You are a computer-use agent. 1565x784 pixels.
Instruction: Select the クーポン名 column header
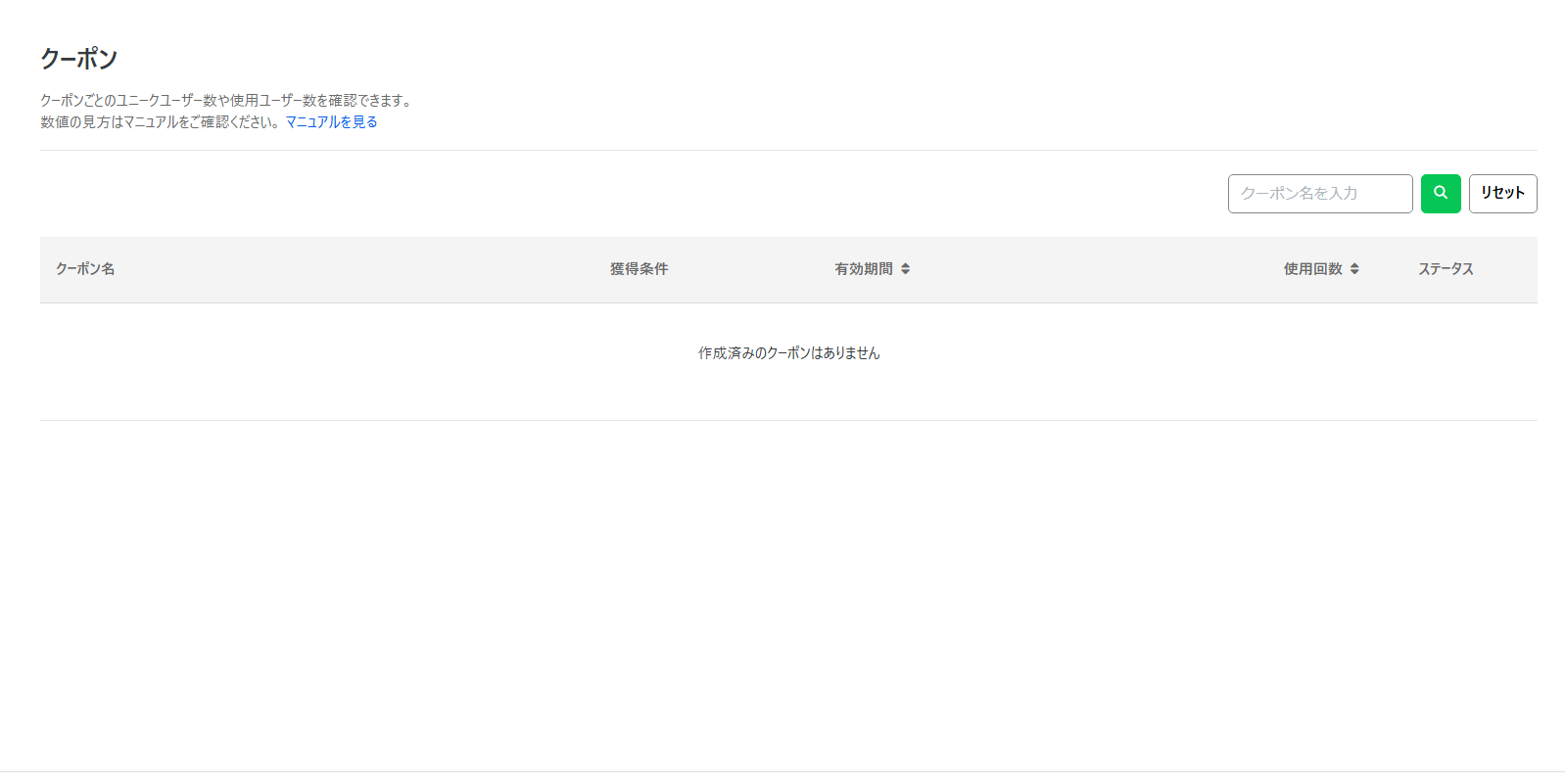[x=85, y=269]
